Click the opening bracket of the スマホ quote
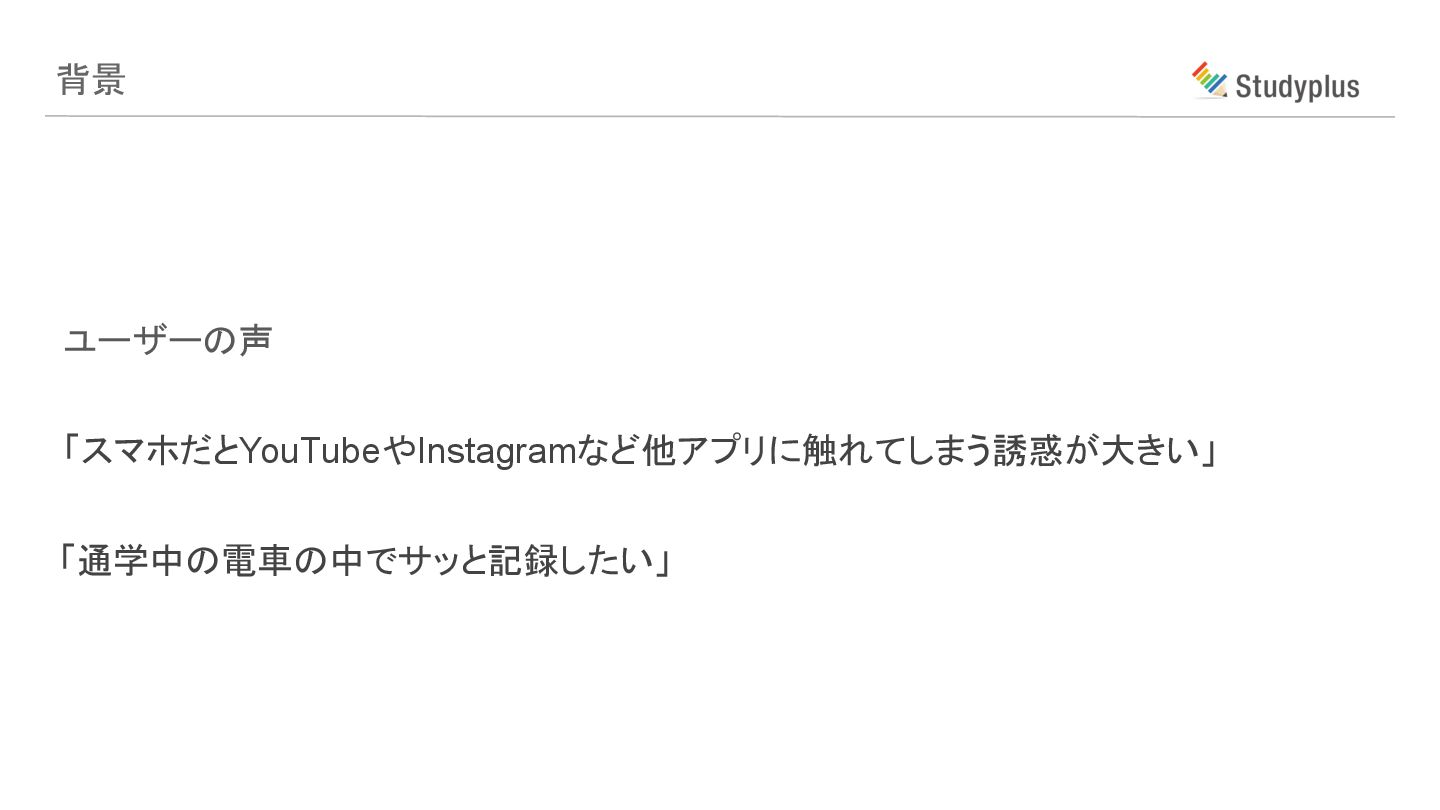Screen dimensions: 1440x810 point(70,449)
